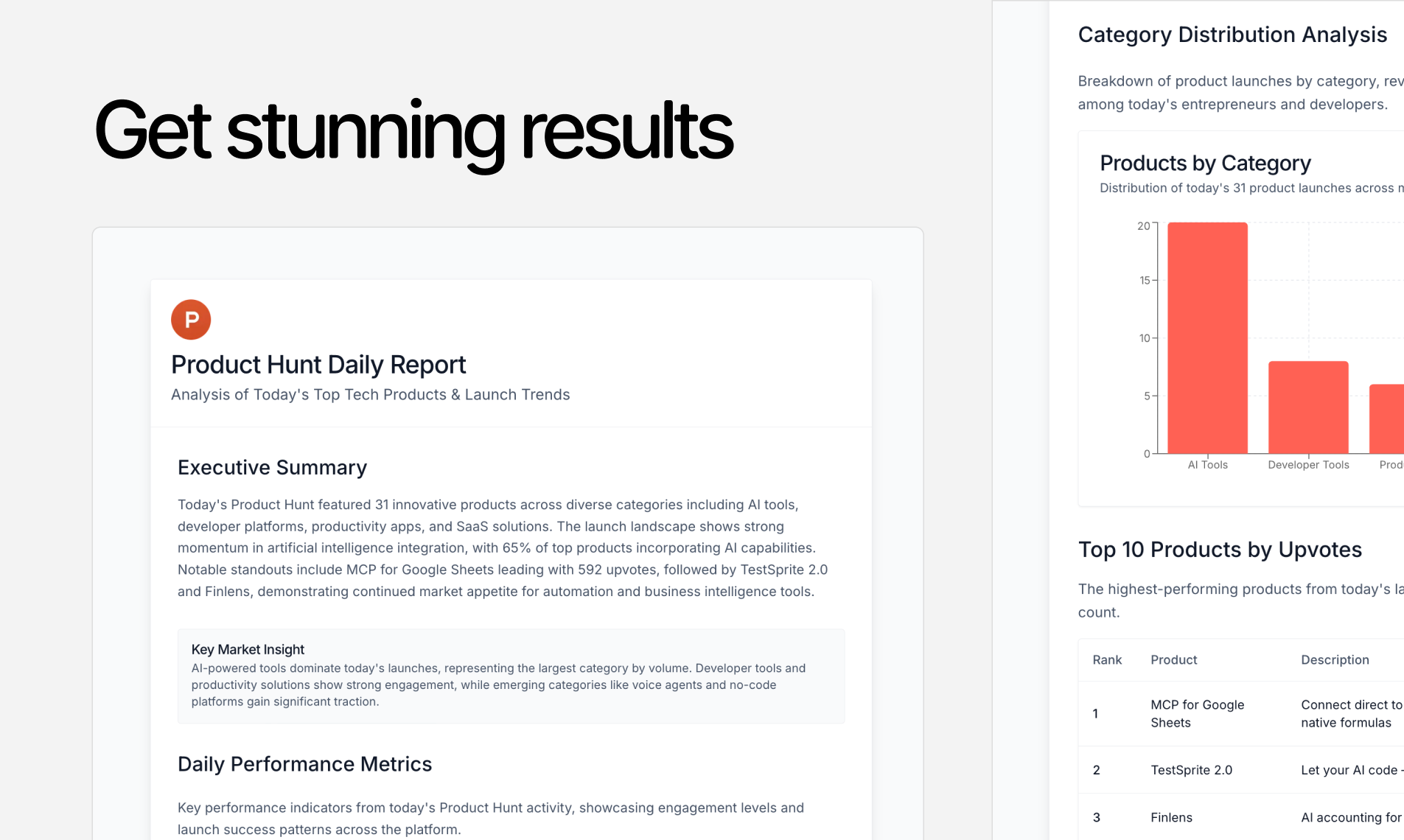The image size is (1404, 840).
Task: Click the 'Let your AI code' description cell
Action: [1352, 770]
